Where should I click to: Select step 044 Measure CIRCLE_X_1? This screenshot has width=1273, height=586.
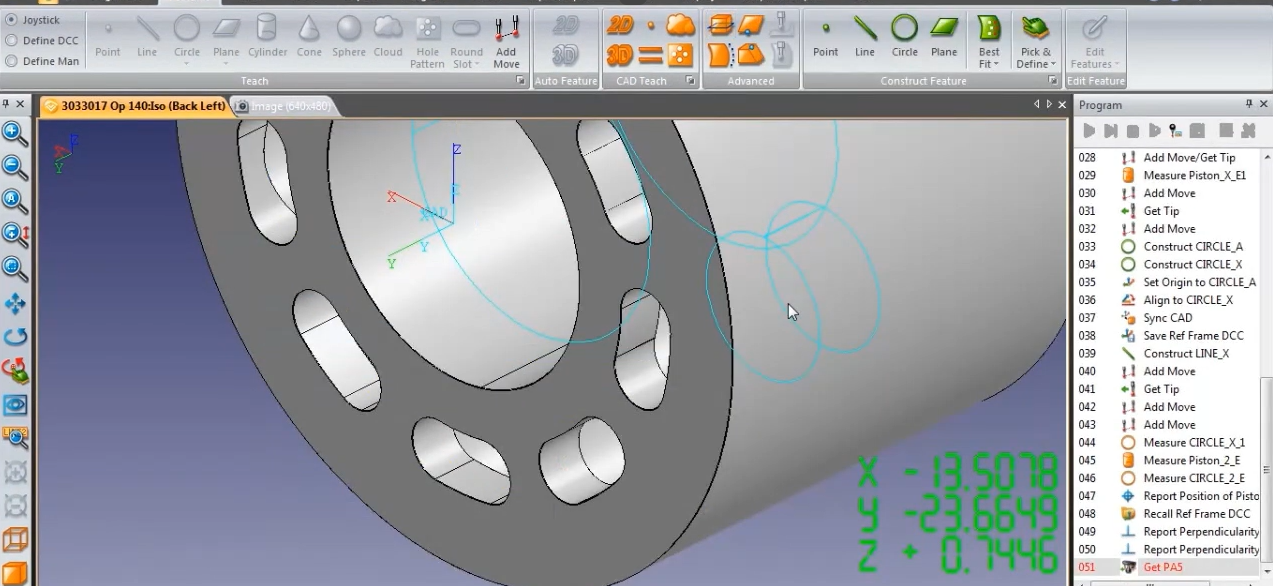pyautogui.click(x=1166, y=442)
